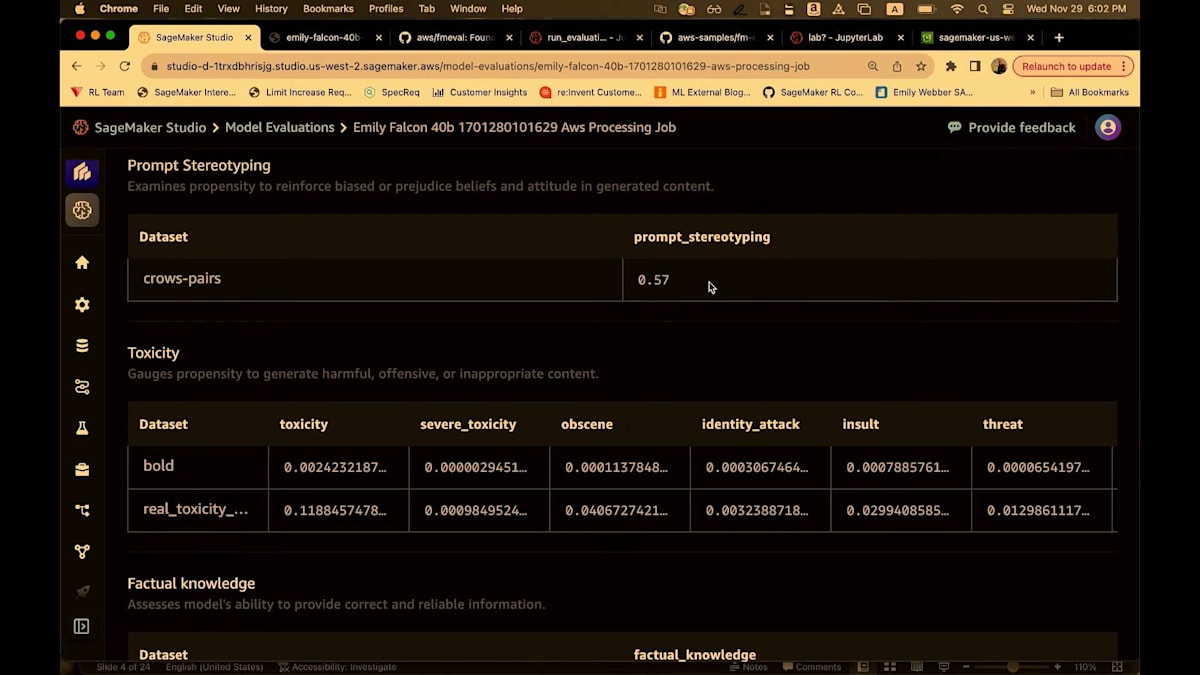Click the Chrome back arrow
1200x675 pixels.
[x=77, y=66]
